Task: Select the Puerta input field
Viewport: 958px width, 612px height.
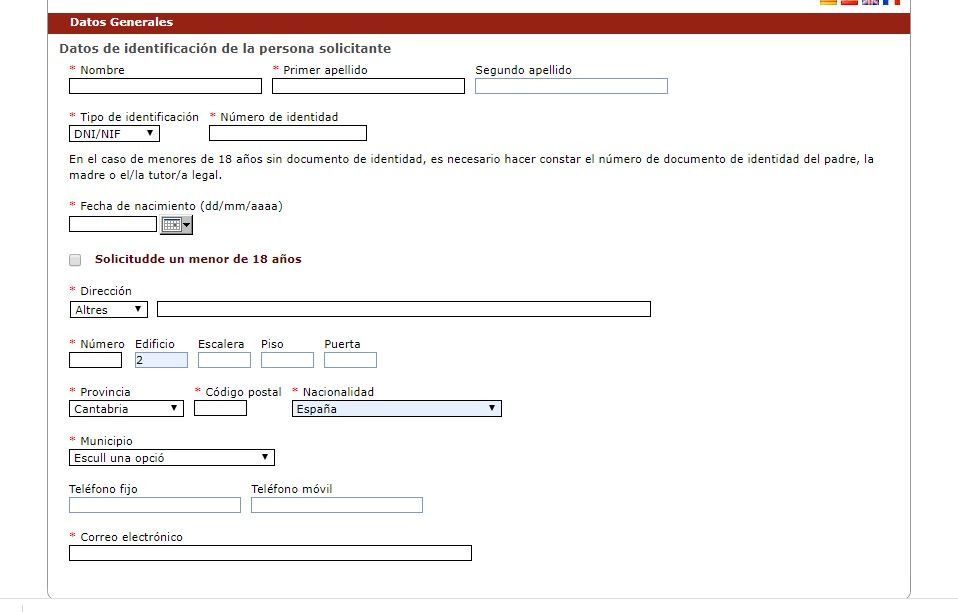Action: [x=350, y=360]
